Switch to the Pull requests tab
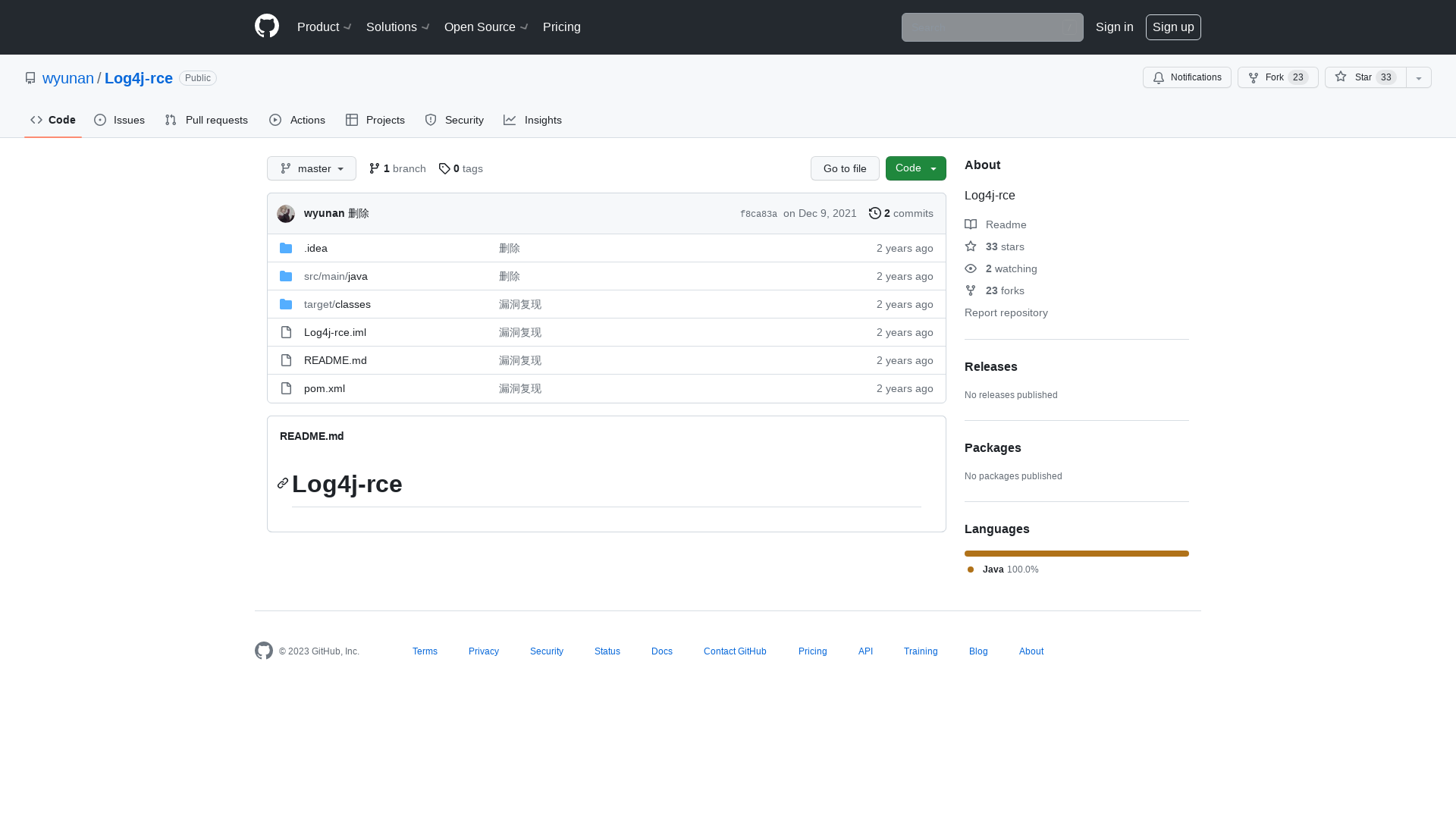The width and height of the screenshot is (1456, 819). 206,120
